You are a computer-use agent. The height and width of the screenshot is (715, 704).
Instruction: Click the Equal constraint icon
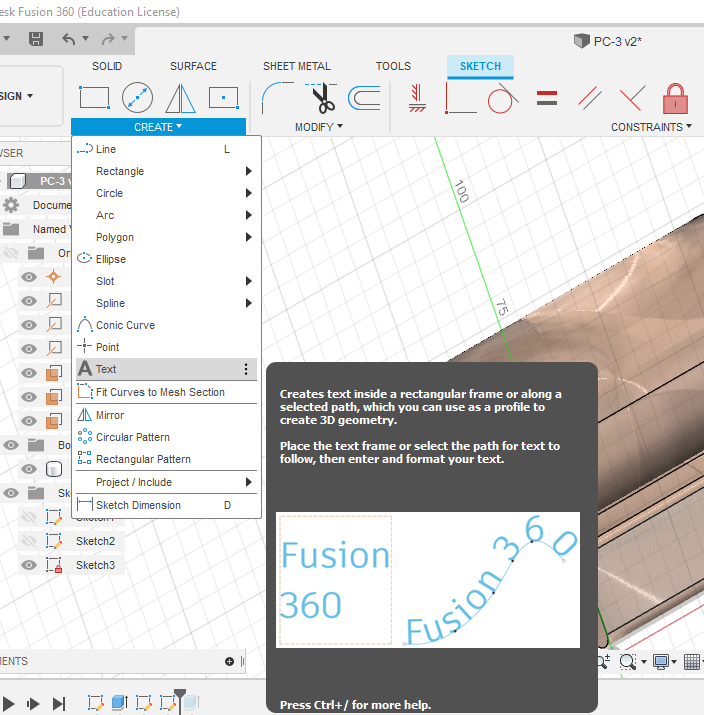(547, 98)
